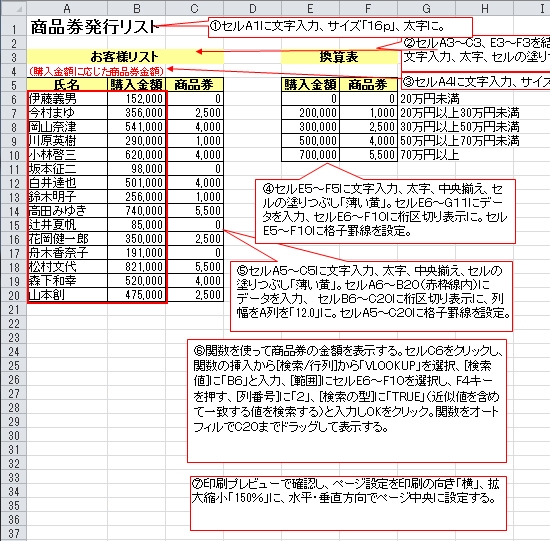Click name cell 山本創
The width and height of the screenshot is (550, 541).
67,295
